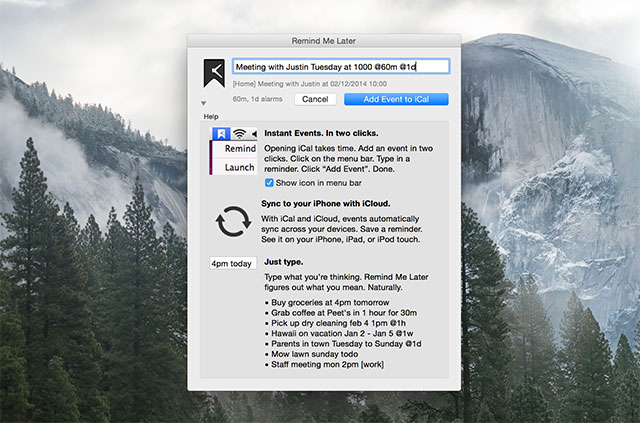Click 'Instant Events. In two clicks.' heading
This screenshot has height=423, width=640.
(321, 133)
